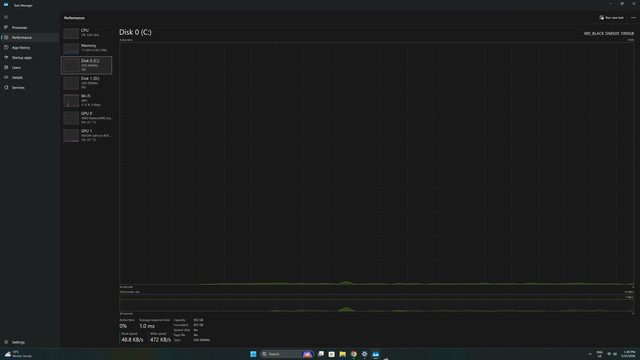
Task: Click the Disk 0 (C:) heading
Action: 135,32
